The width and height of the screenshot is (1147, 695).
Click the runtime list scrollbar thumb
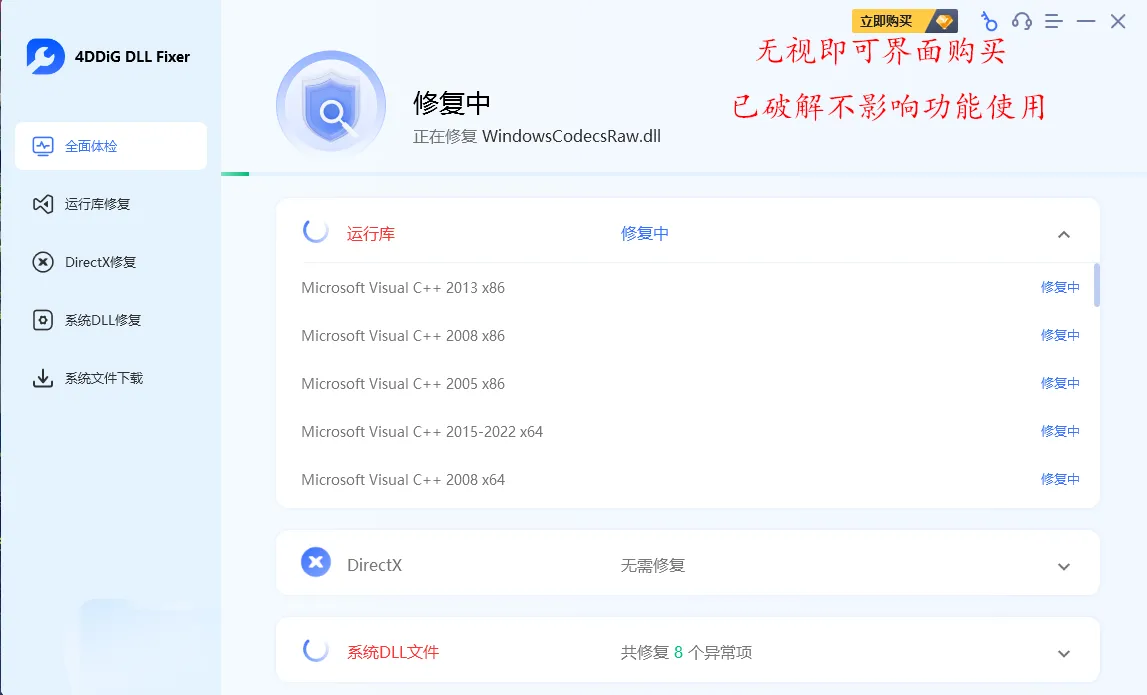click(x=1097, y=285)
